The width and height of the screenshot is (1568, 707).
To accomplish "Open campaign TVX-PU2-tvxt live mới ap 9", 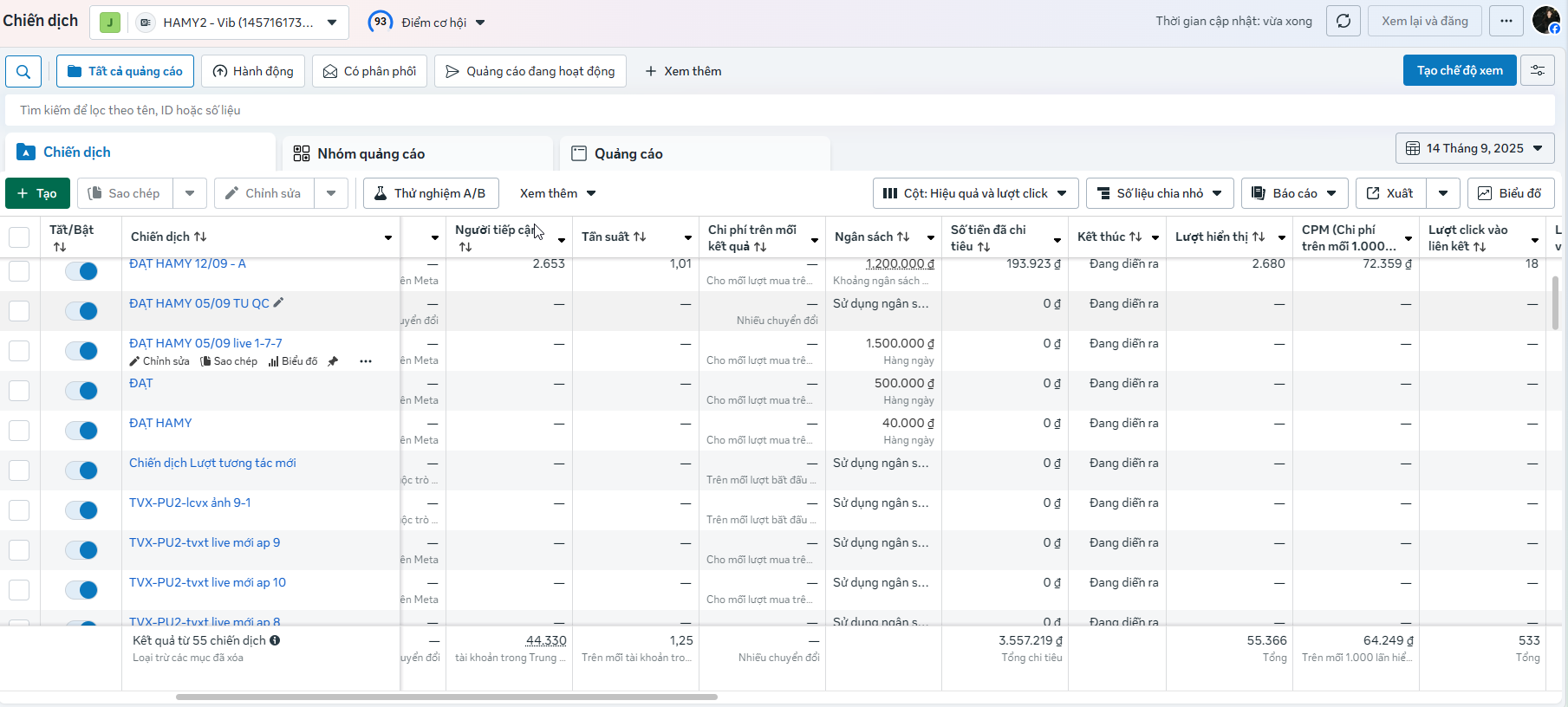I will click(x=205, y=542).
